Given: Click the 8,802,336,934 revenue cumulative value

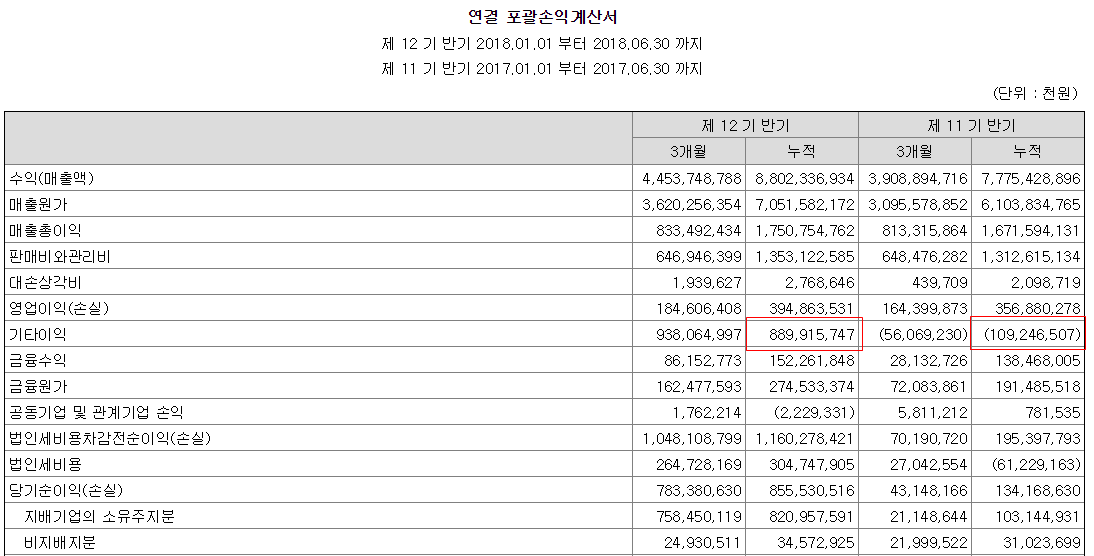Looking at the screenshot, I should (804, 179).
